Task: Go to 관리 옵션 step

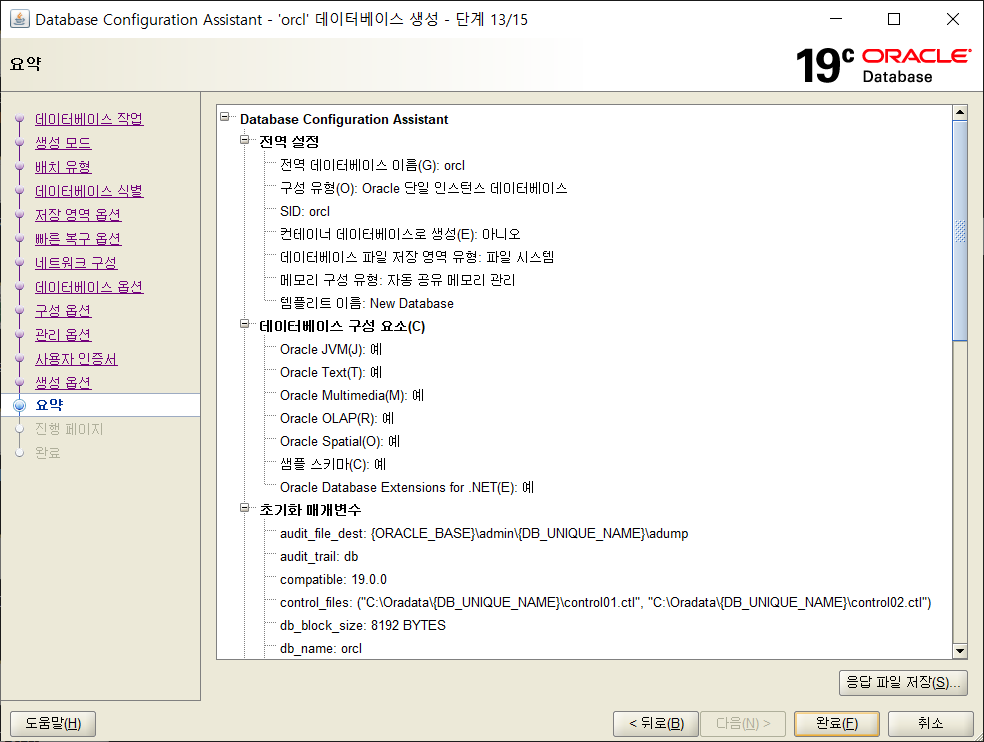Action: [63, 335]
